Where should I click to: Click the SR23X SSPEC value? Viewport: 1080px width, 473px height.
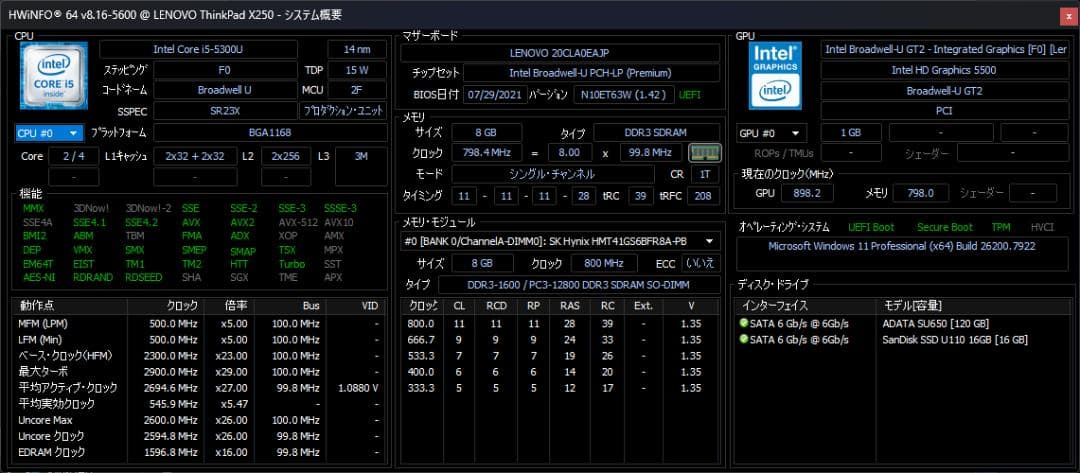coord(225,111)
